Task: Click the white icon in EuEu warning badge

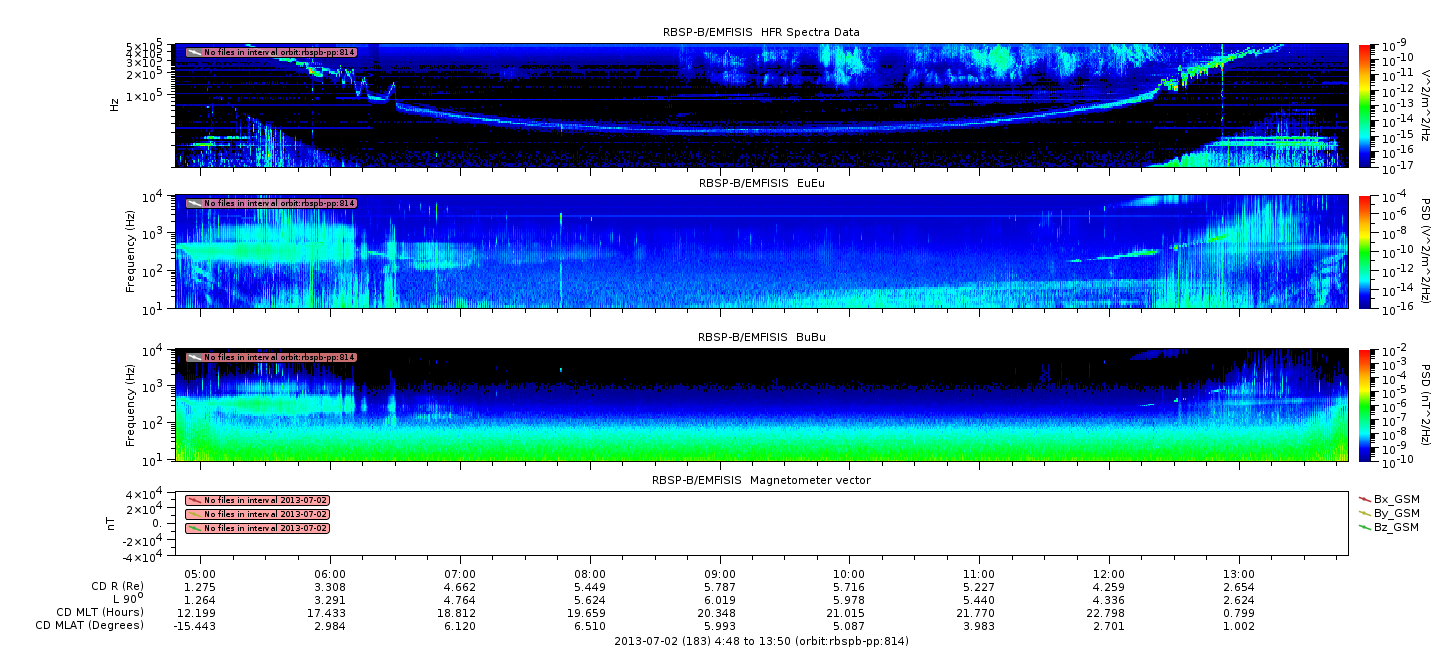Action: click(x=194, y=203)
